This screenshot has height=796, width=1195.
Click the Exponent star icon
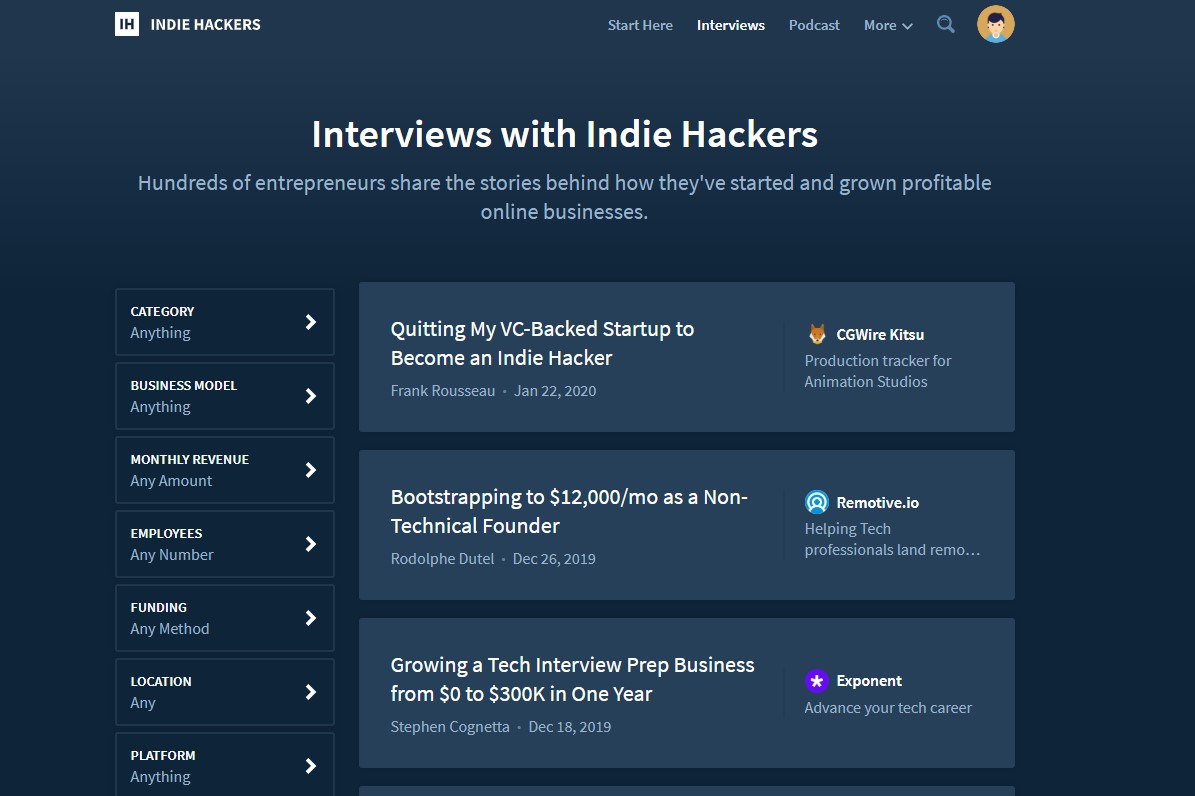817,681
